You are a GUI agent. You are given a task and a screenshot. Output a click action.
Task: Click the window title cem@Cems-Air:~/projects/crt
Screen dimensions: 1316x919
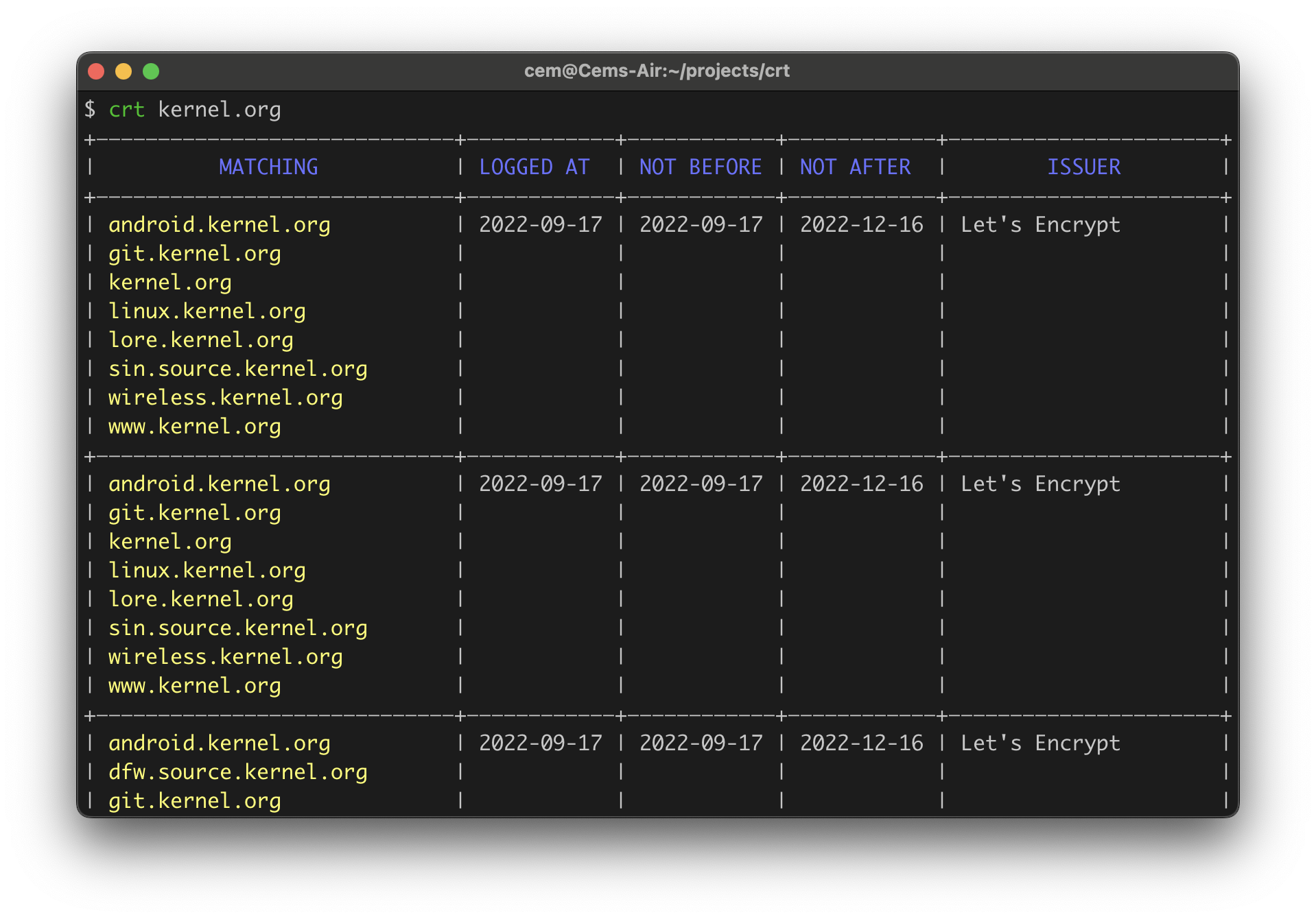point(657,71)
